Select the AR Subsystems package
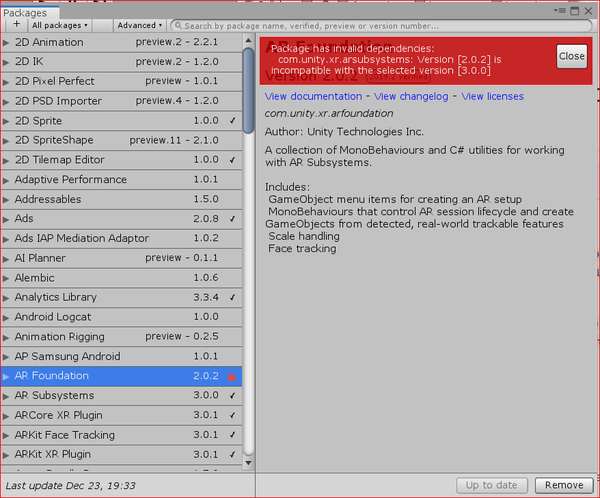 (121, 395)
